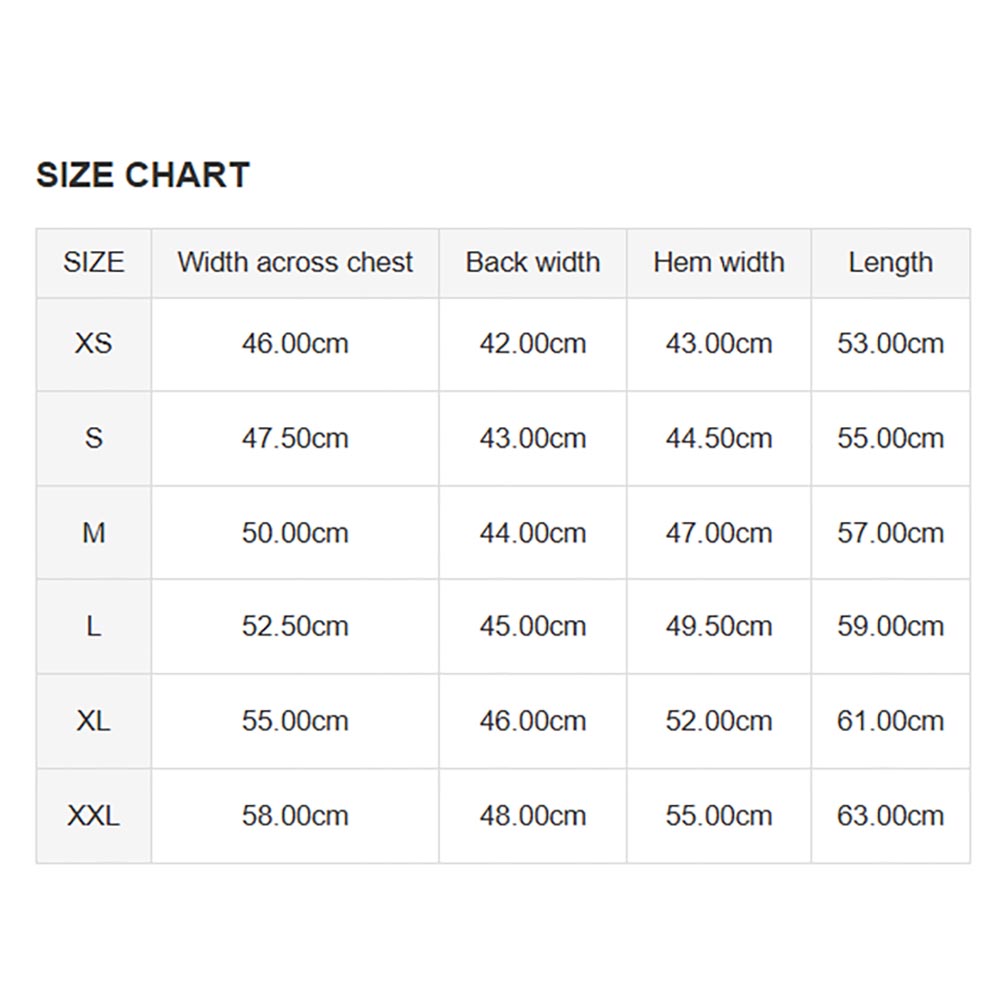Image resolution: width=1000 pixels, height=1000 pixels.
Task: Select the 49.50cm hem width cell
Action: [x=719, y=627]
